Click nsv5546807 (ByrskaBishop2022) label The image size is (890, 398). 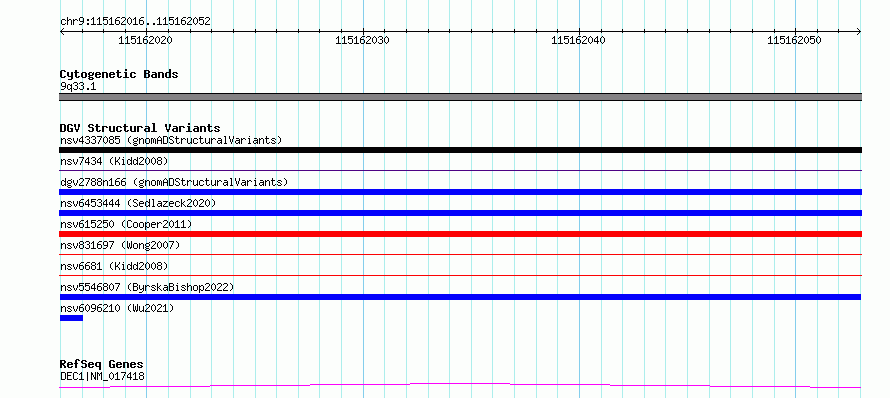[x=147, y=287]
